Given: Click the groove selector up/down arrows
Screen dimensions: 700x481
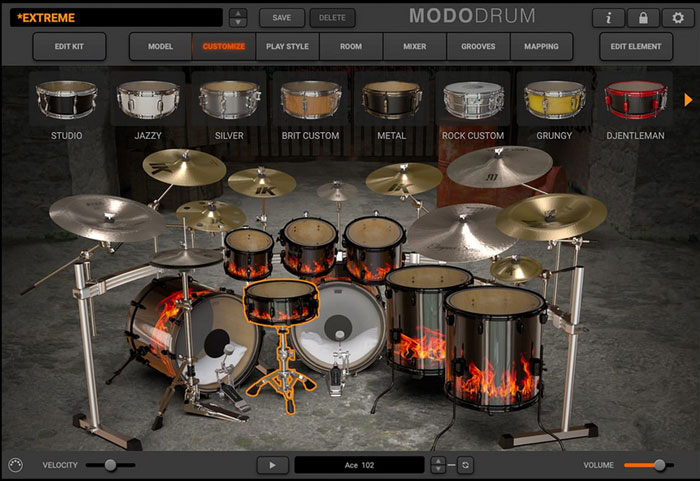Looking at the screenshot, I should click(x=438, y=465).
